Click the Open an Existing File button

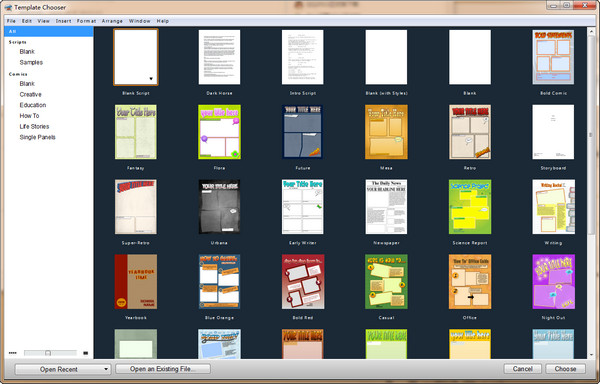pos(163,369)
